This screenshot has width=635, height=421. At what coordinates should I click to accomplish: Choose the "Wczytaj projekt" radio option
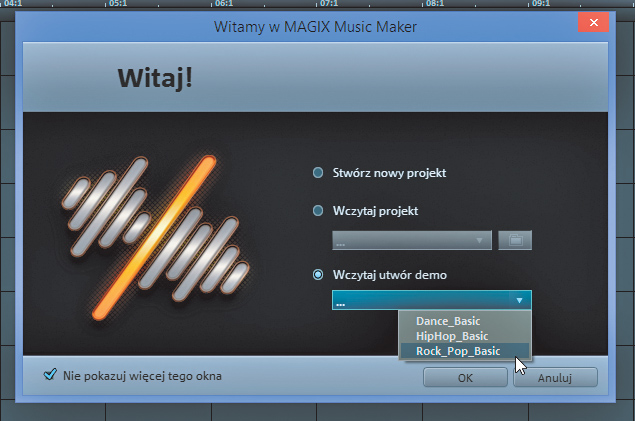pyautogui.click(x=319, y=211)
